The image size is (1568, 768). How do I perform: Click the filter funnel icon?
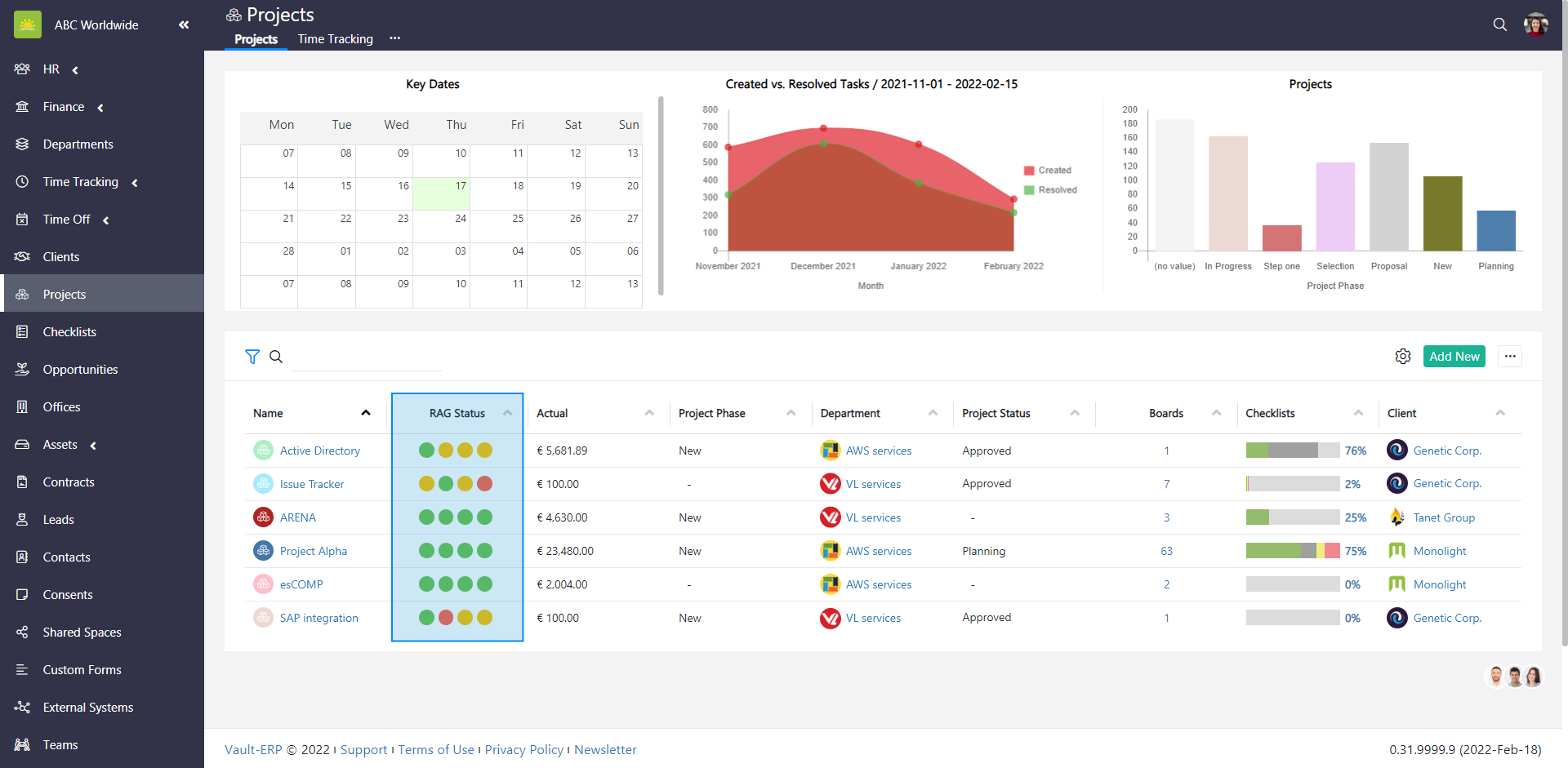click(x=252, y=357)
